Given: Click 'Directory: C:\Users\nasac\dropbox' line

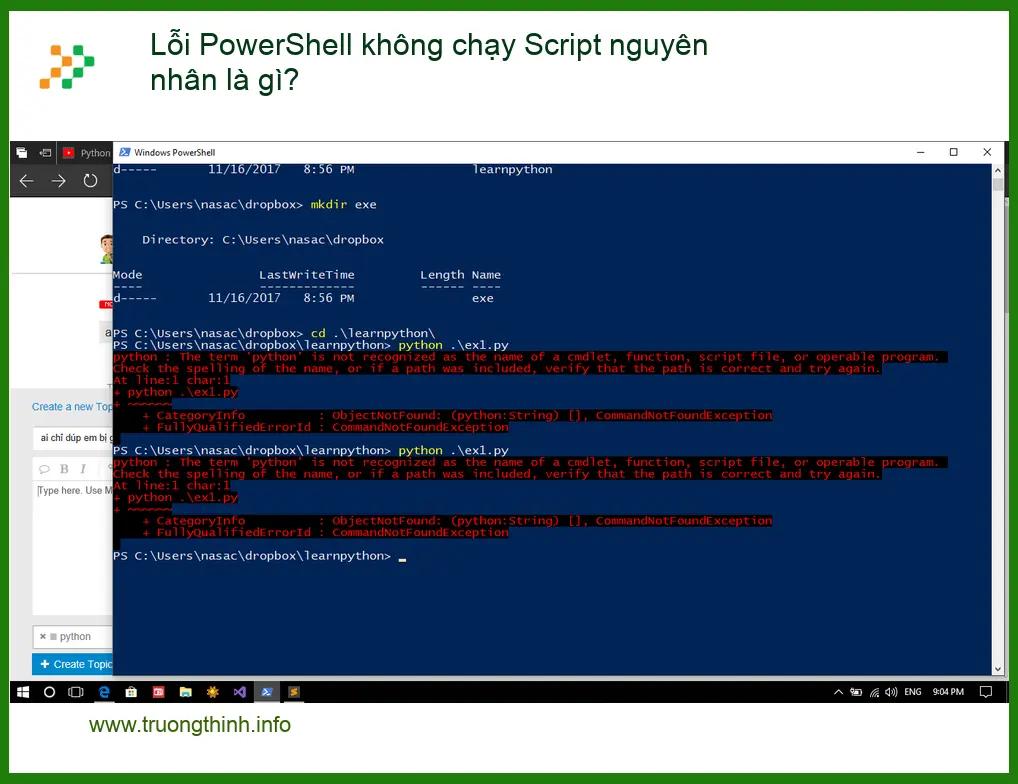Looking at the screenshot, I should click(263, 239).
